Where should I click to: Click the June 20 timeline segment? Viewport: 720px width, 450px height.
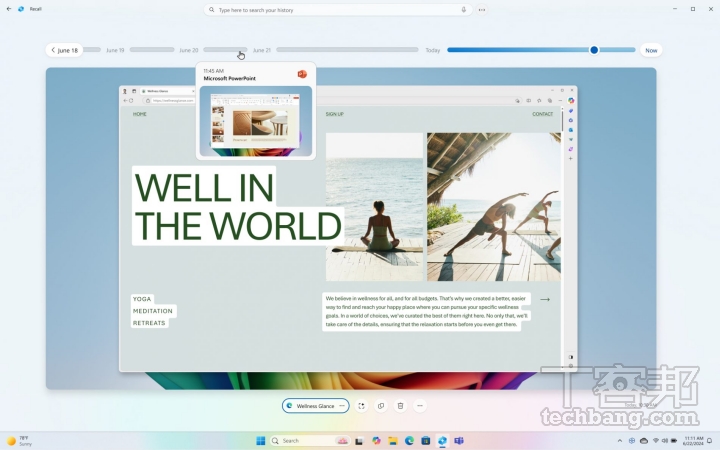225,50
